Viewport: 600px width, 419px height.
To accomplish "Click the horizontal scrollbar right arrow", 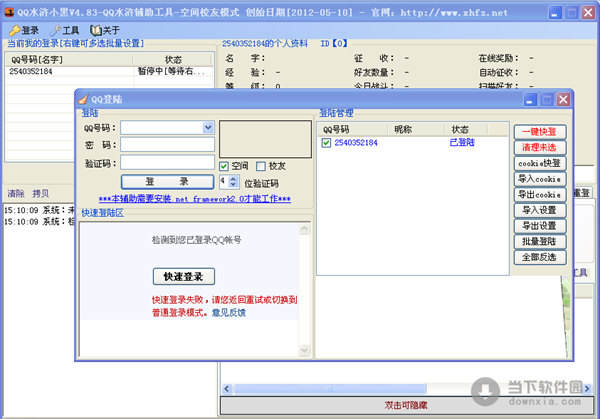I will pyautogui.click(x=587, y=389).
